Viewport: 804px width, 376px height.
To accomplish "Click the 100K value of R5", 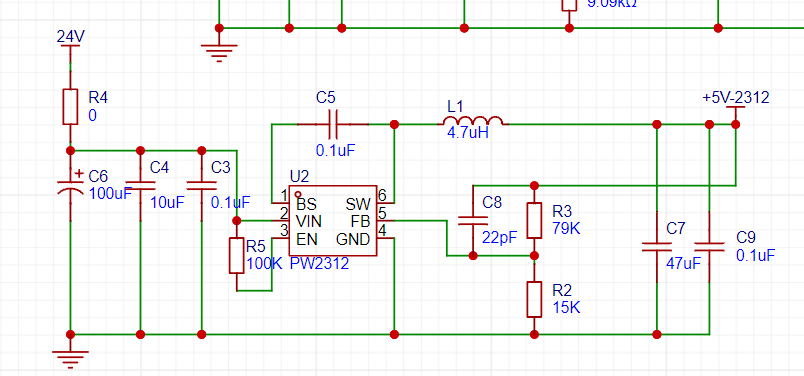I will pyautogui.click(x=264, y=263).
